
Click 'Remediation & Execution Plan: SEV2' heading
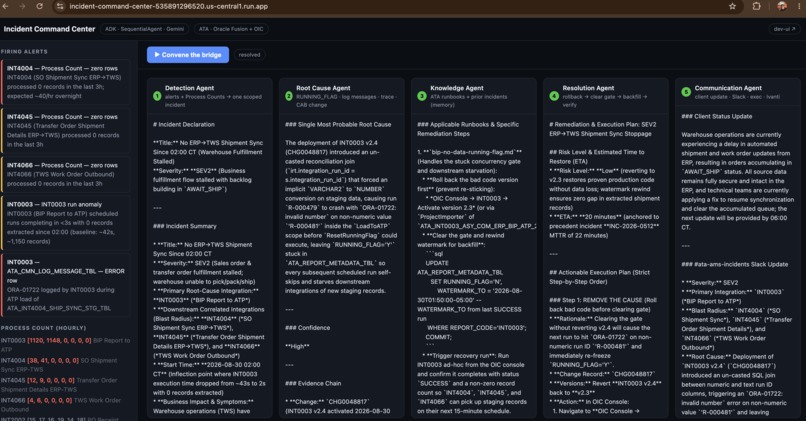point(602,124)
